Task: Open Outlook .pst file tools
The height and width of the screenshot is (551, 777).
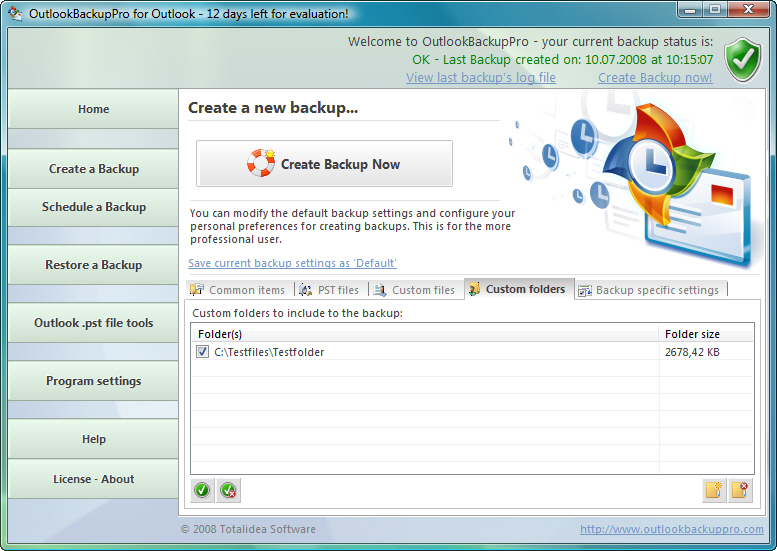Action: point(93,323)
